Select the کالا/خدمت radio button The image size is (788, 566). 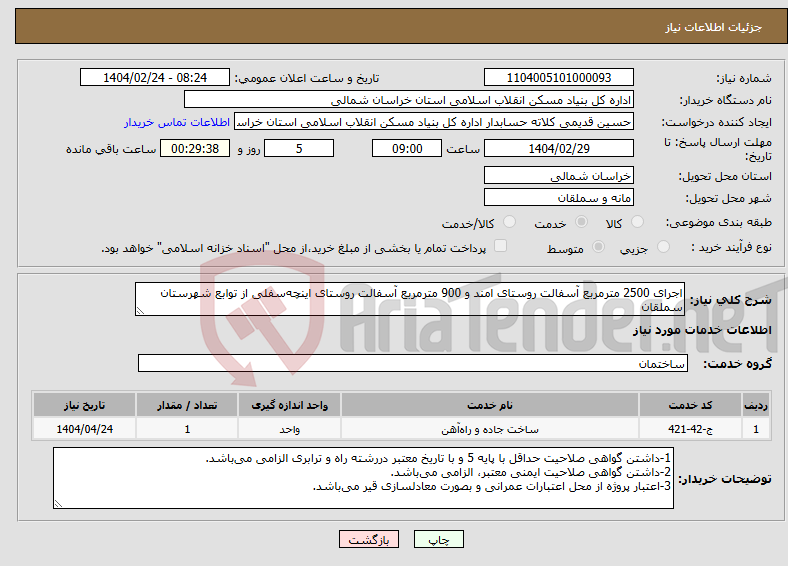tap(510, 222)
